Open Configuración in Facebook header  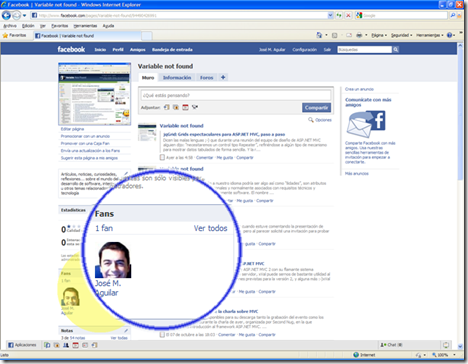[x=304, y=49]
